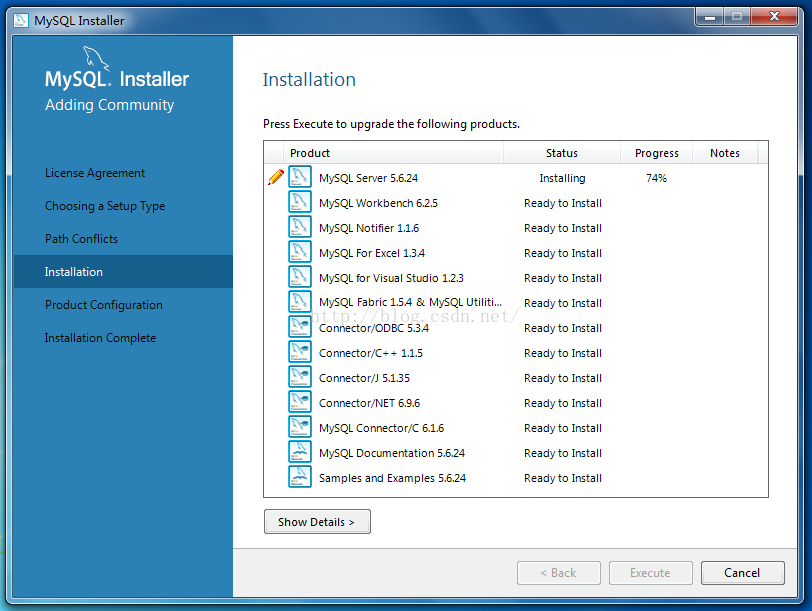Image resolution: width=812 pixels, height=611 pixels.
Task: Click the MySQL Documentation 5.6.24 icon
Action: [300, 453]
